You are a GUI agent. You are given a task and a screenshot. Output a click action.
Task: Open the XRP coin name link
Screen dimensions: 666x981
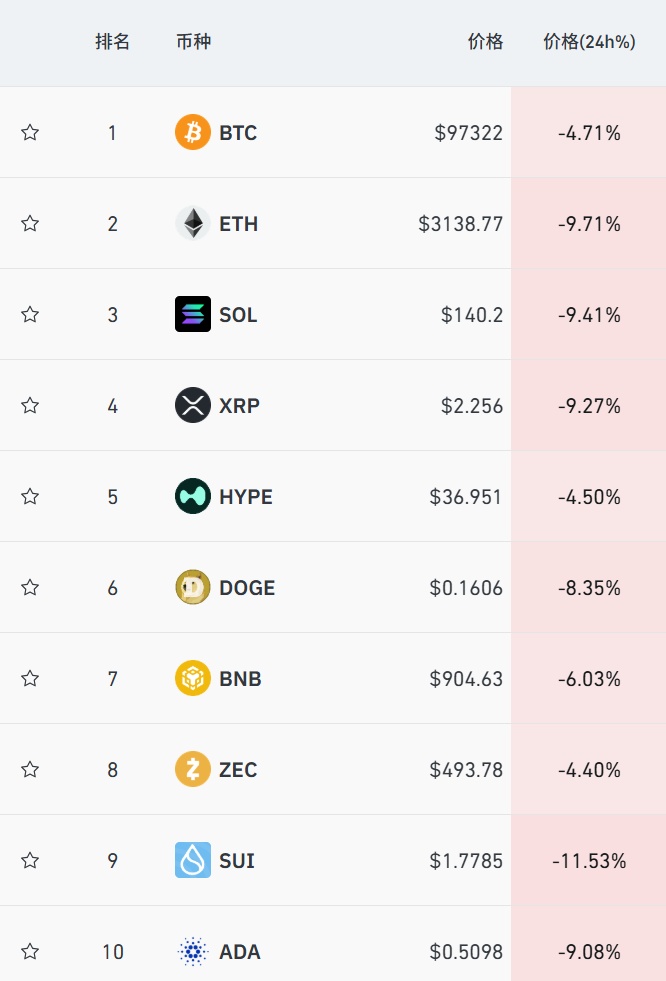[x=239, y=405]
